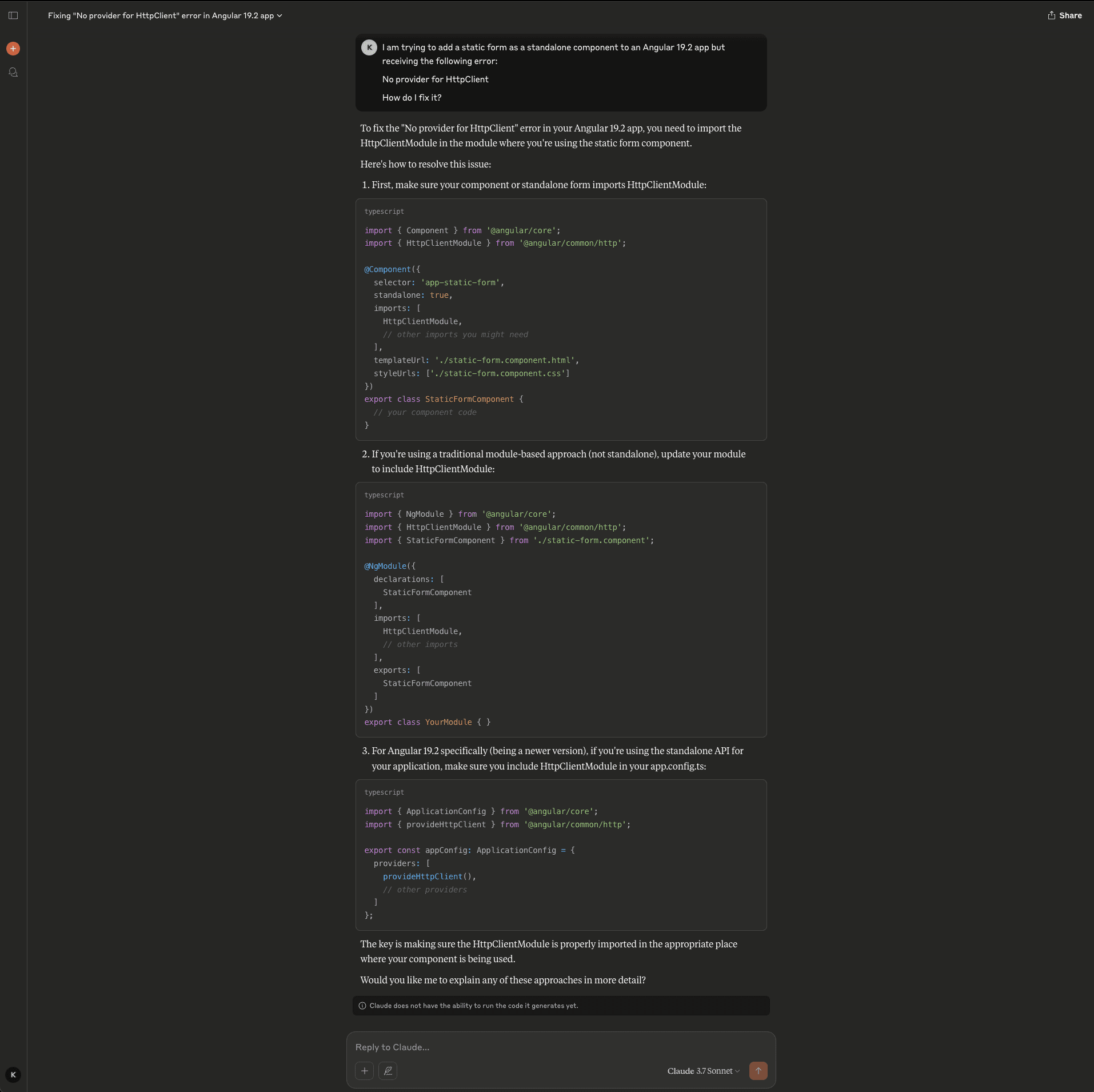Attach a file to your reply
The height and width of the screenshot is (1092, 1094).
[364, 1071]
